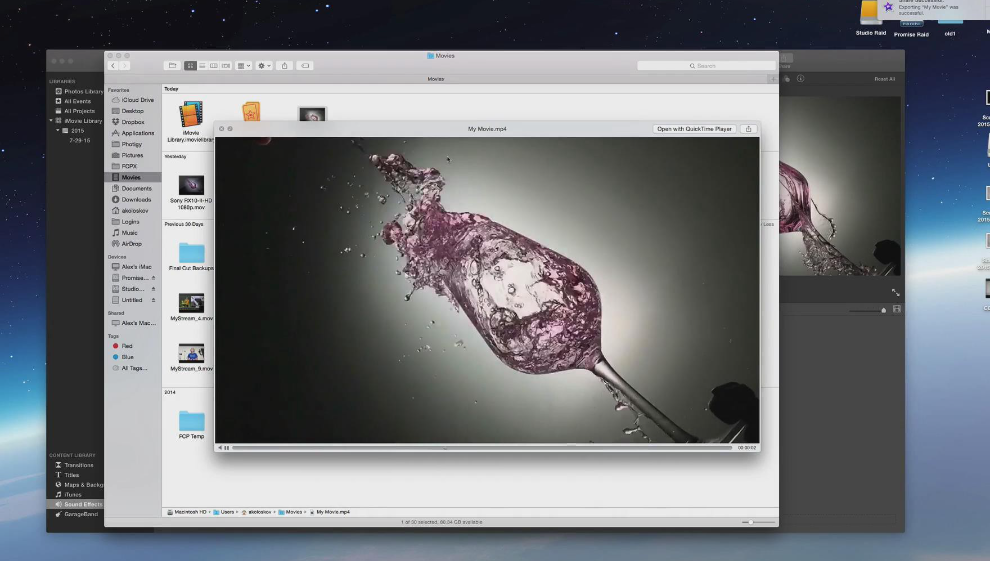Open the iMovie Library file icon
Viewport: 990px width, 561px height.
click(190, 114)
